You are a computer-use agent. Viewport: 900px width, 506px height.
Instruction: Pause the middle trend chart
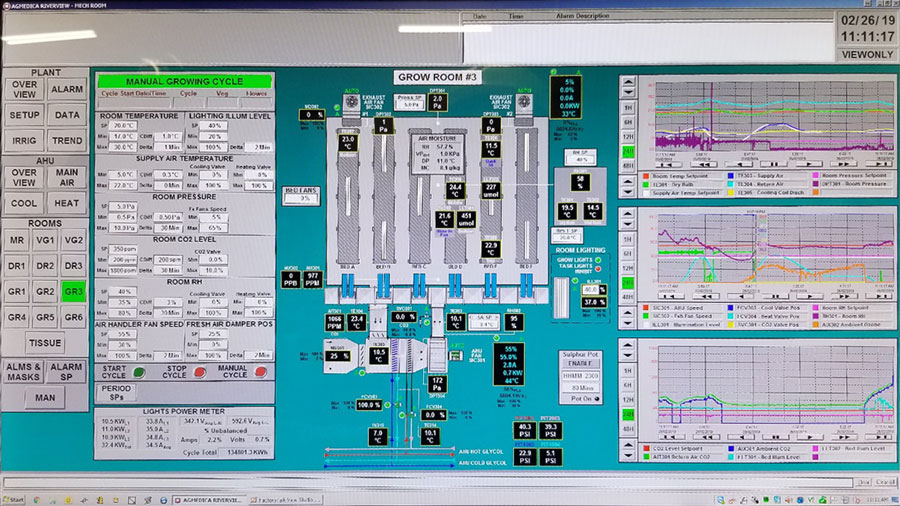[x=775, y=297]
